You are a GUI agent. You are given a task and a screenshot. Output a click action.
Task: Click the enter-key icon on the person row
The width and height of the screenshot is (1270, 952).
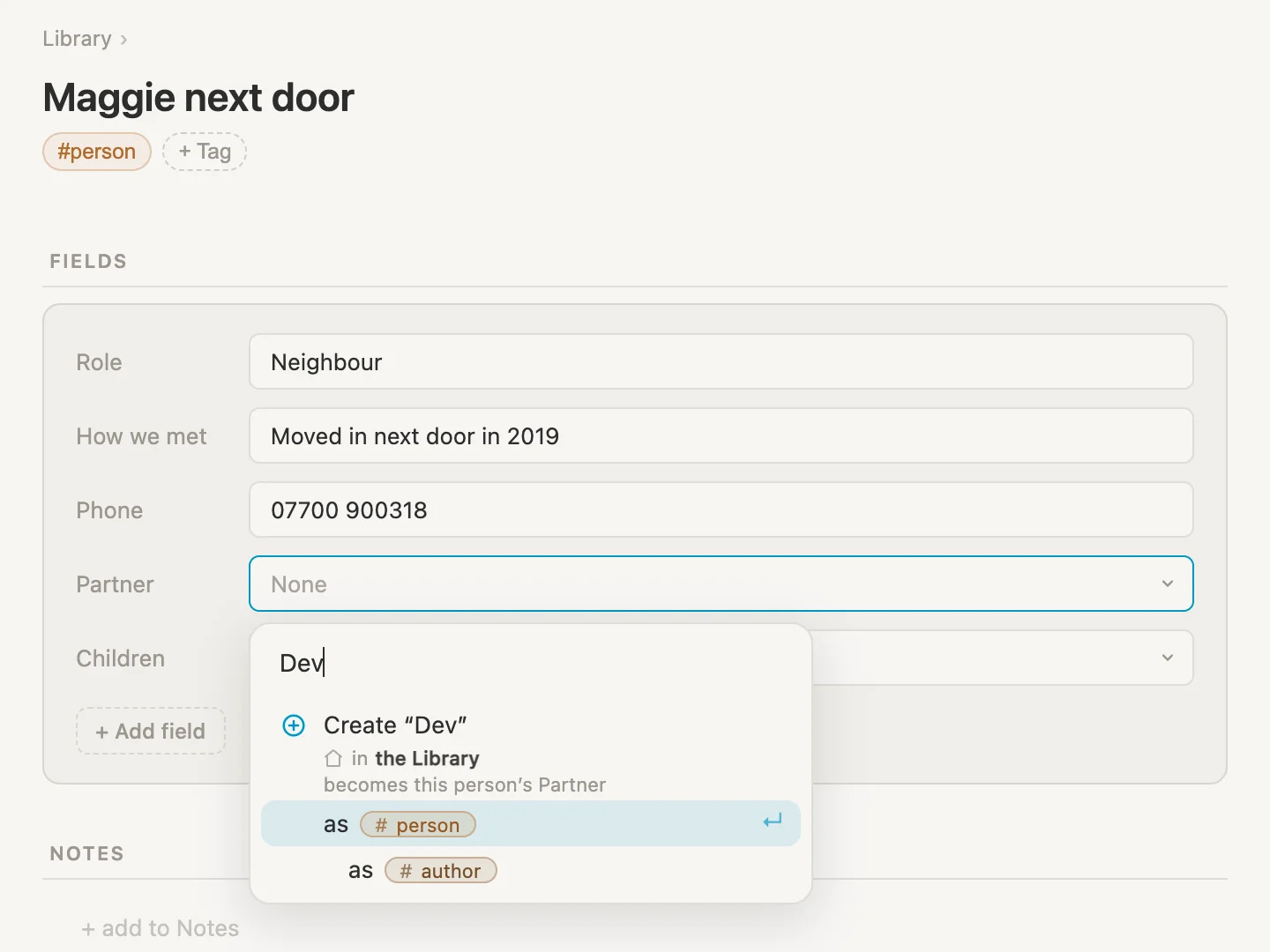click(x=773, y=822)
